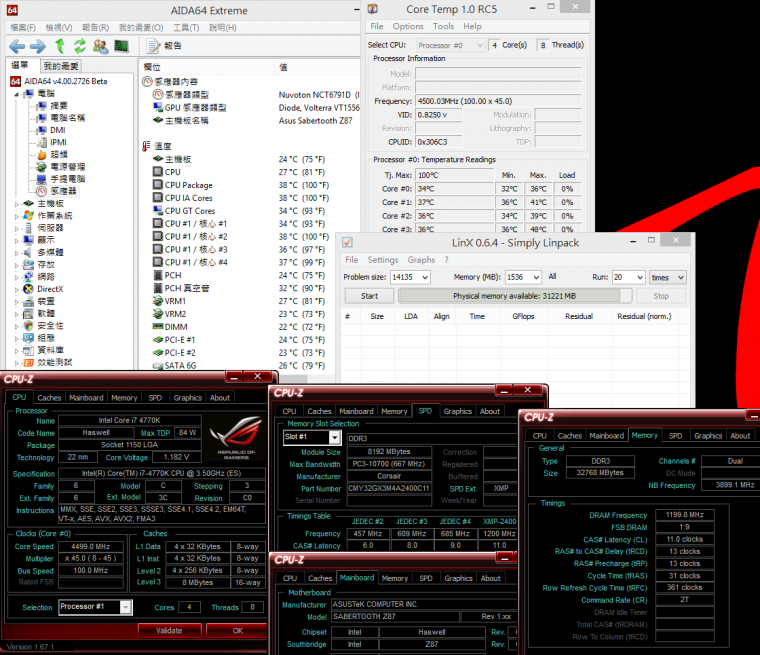Click the refresh icon in AIDA64 toolbar

(x=80, y=46)
